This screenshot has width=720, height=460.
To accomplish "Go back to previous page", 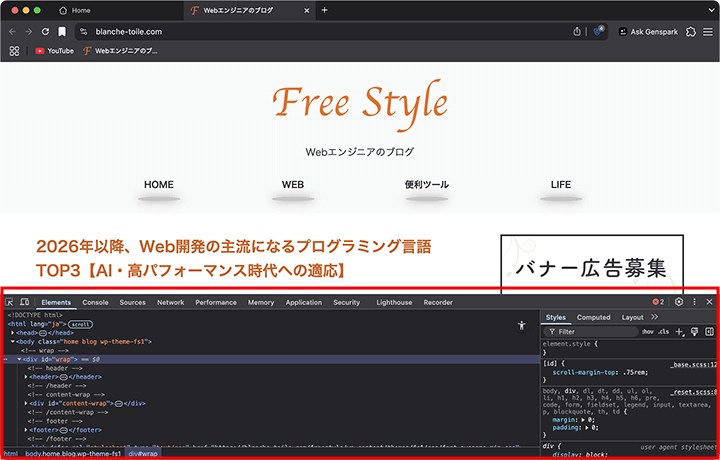I will 12,32.
